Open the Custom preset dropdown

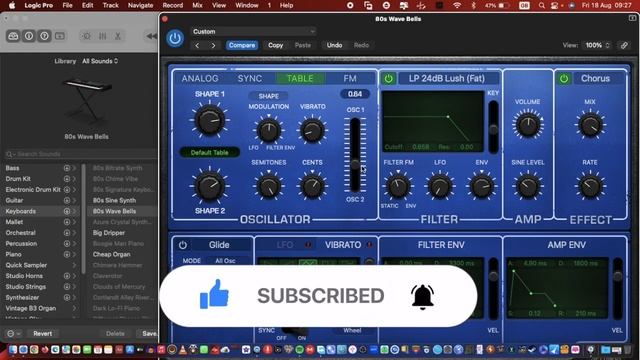(253, 31)
